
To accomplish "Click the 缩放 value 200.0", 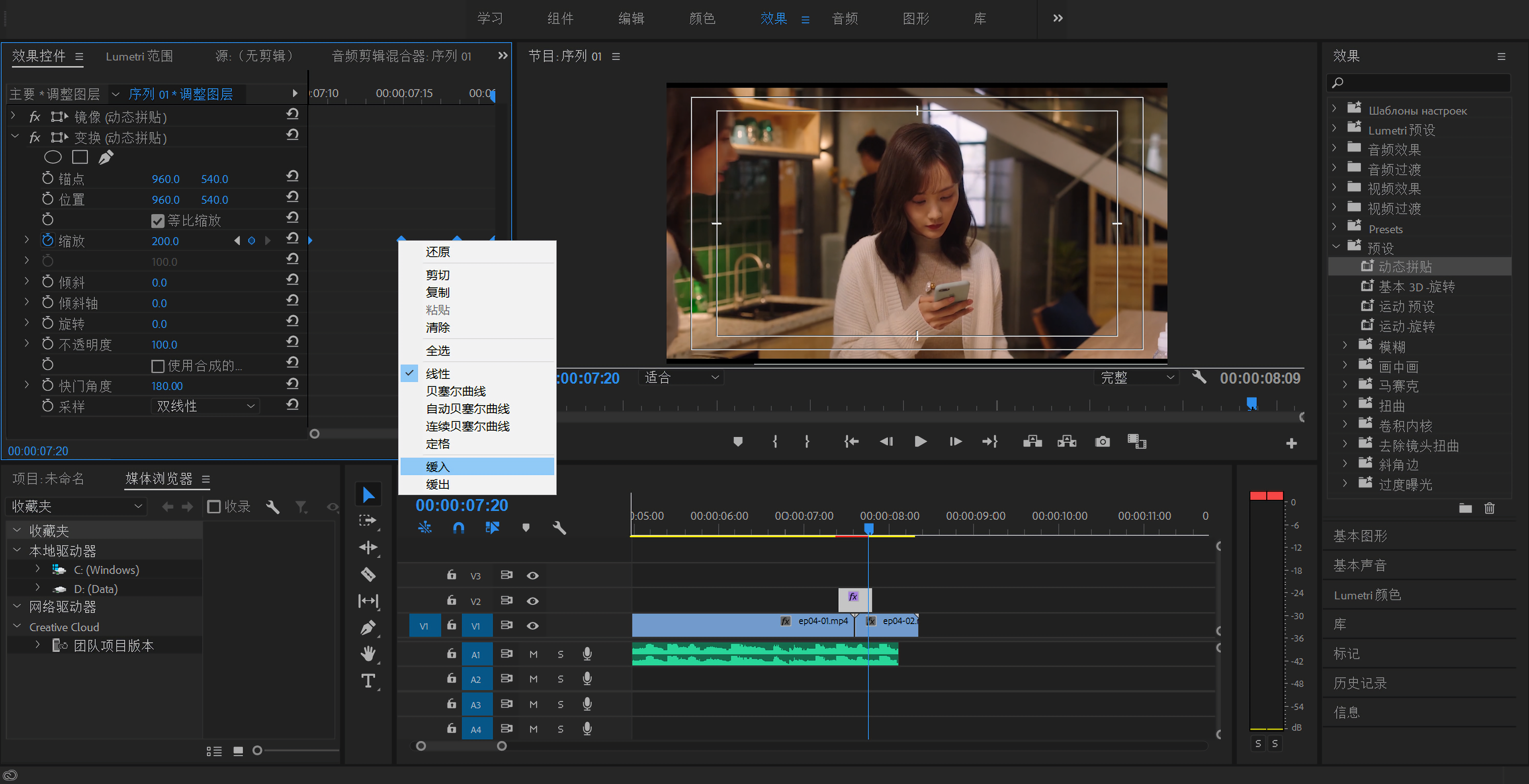I will [165, 241].
